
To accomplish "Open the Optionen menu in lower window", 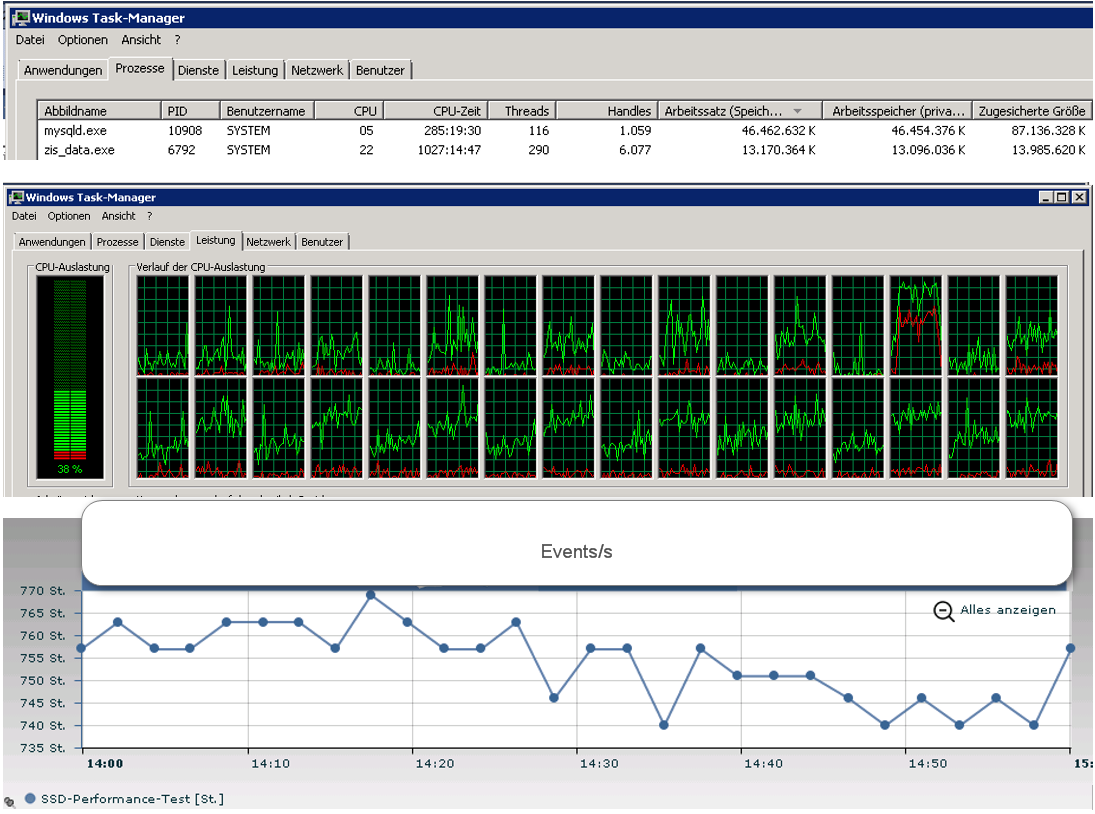I will pyautogui.click(x=70, y=216).
